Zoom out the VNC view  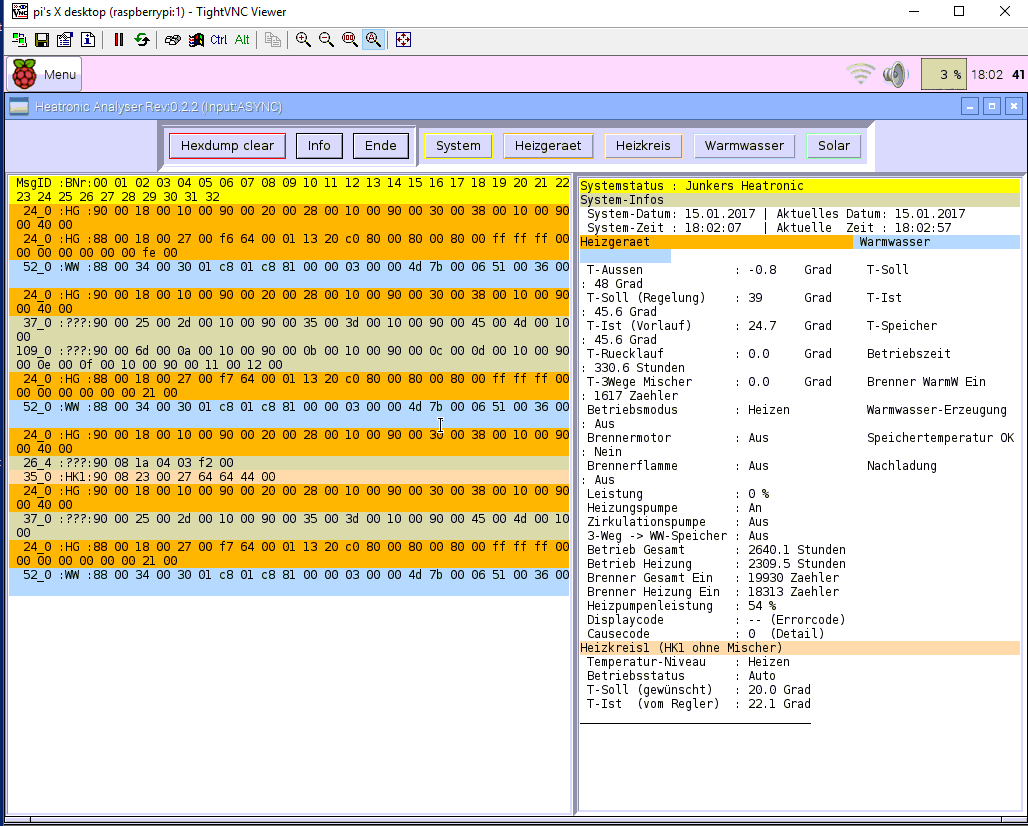(326, 40)
